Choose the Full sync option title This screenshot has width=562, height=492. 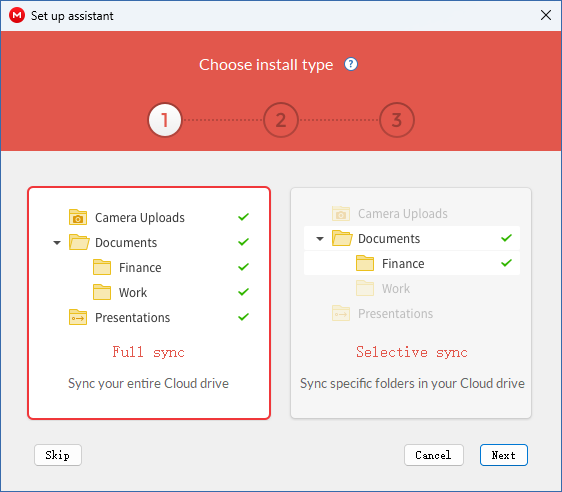[x=148, y=352]
